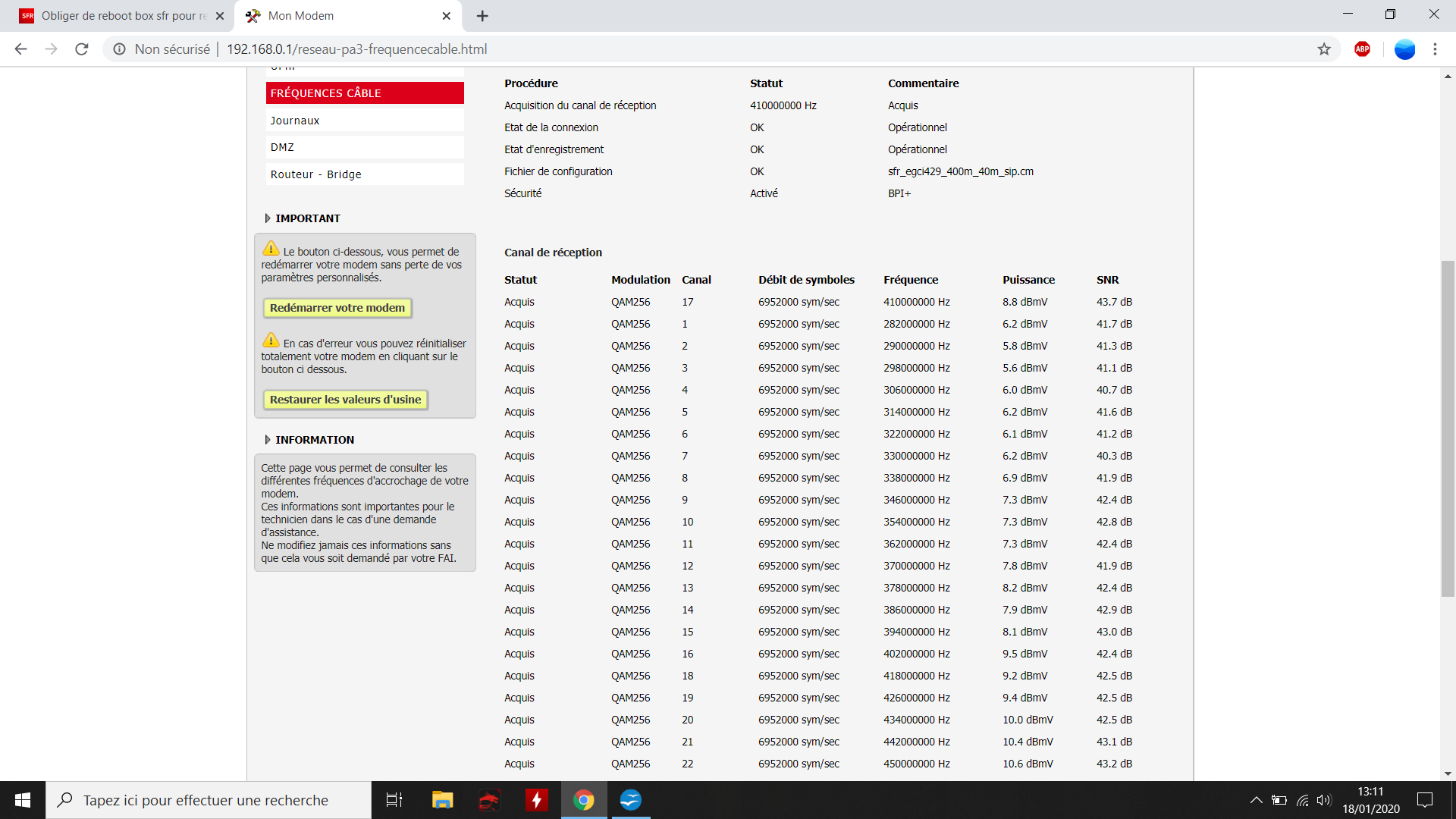Image resolution: width=1456 pixels, height=819 pixels.
Task: Click the bookmark star icon
Action: pyautogui.click(x=1324, y=49)
